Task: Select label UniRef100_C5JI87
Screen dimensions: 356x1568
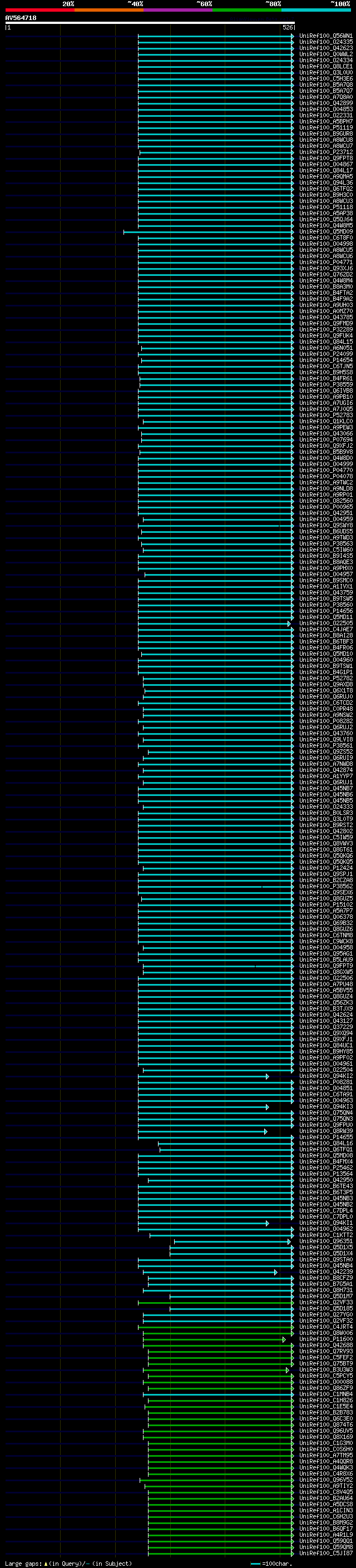Action: click(x=325, y=1554)
